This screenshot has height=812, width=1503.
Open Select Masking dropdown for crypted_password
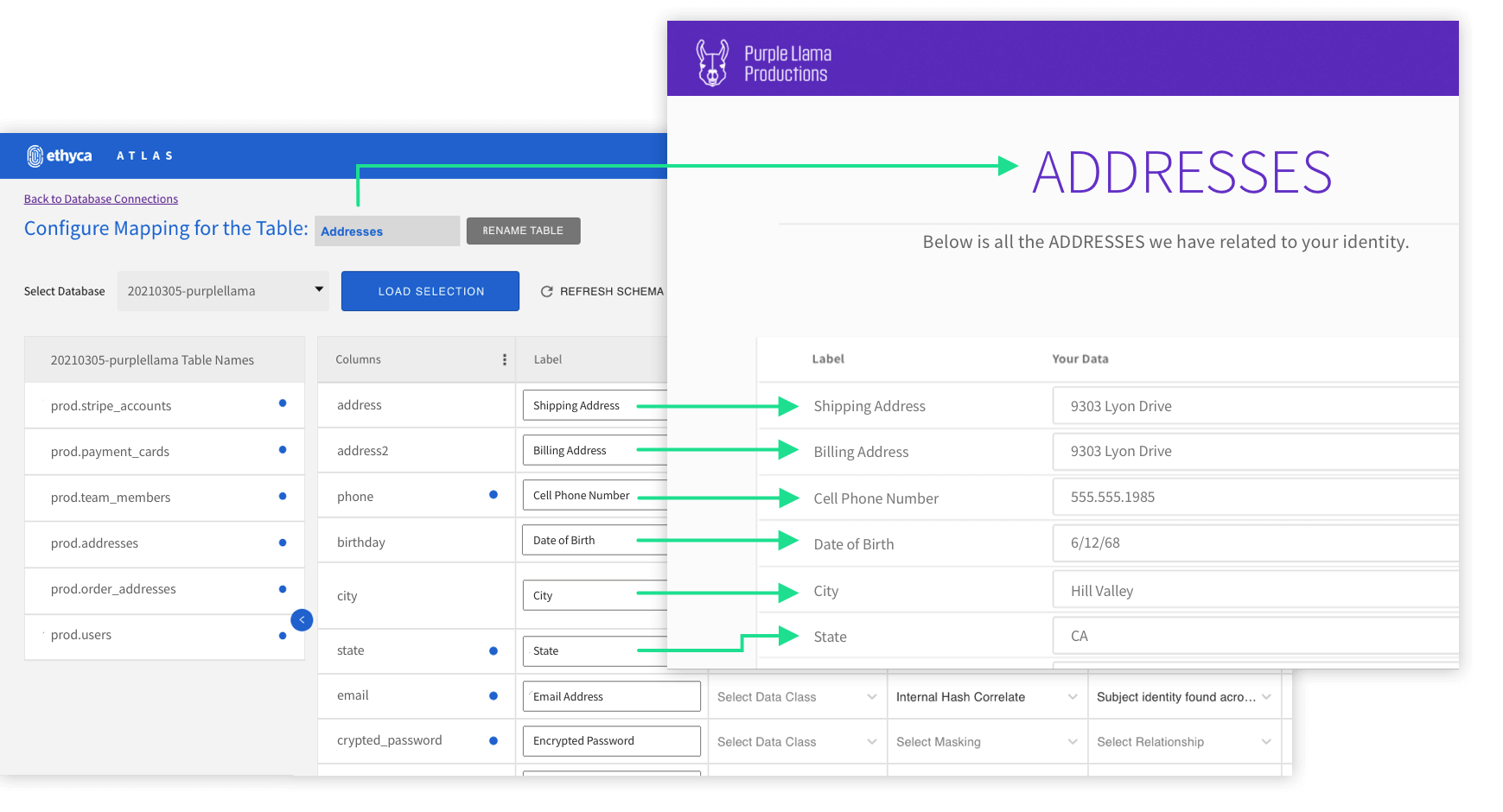987,742
